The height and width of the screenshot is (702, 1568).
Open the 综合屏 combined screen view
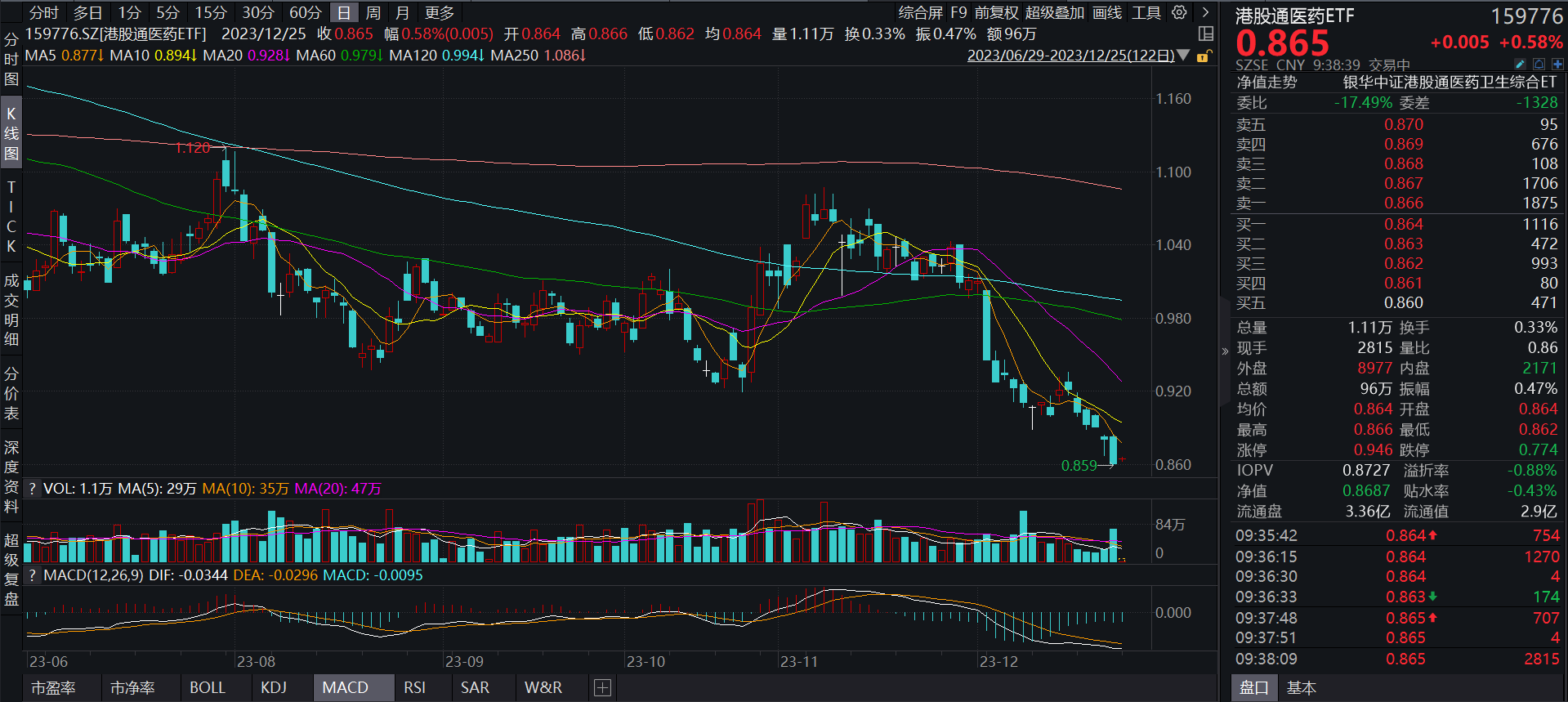[921, 12]
